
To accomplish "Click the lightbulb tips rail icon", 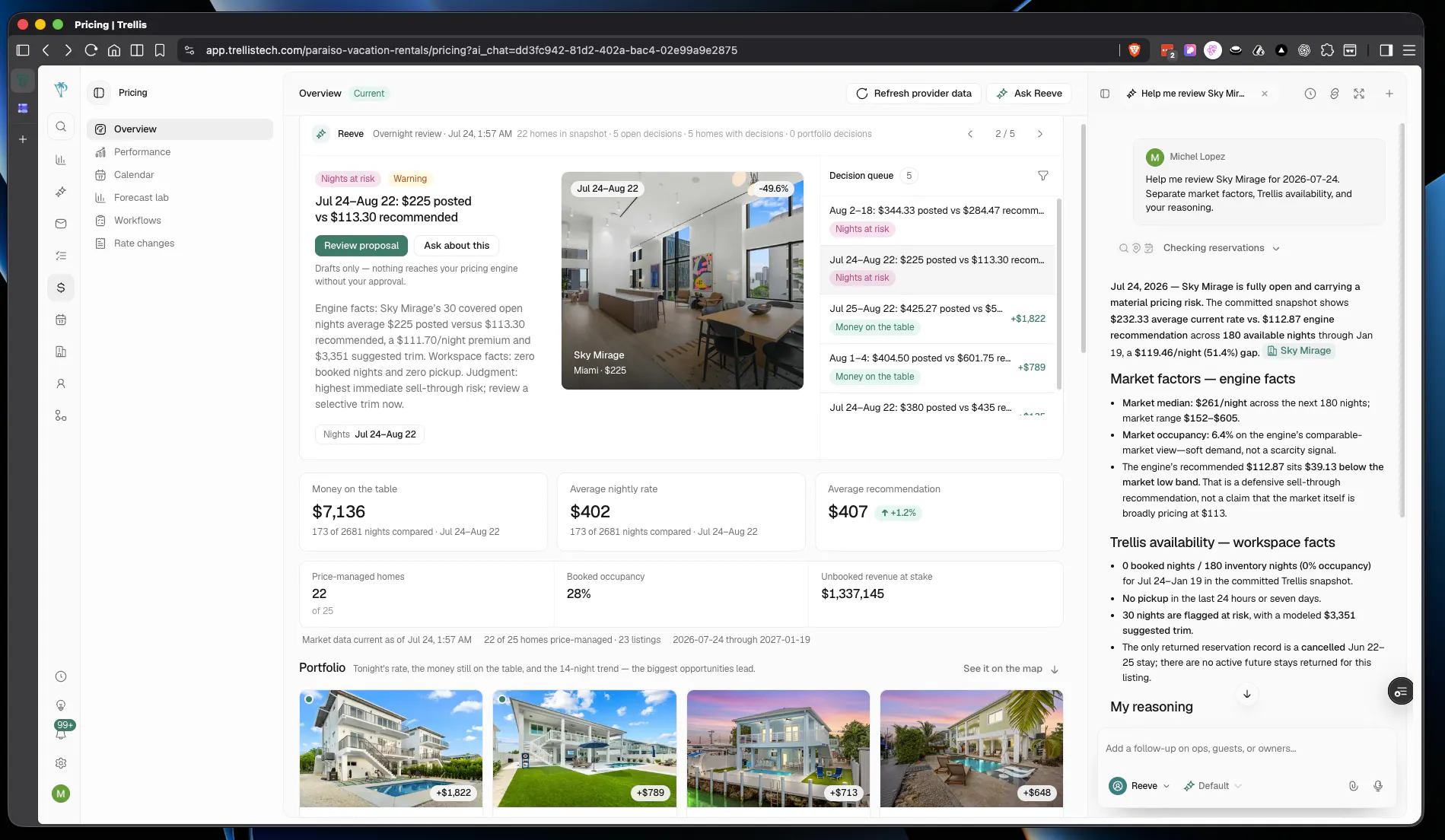I will pos(61,705).
